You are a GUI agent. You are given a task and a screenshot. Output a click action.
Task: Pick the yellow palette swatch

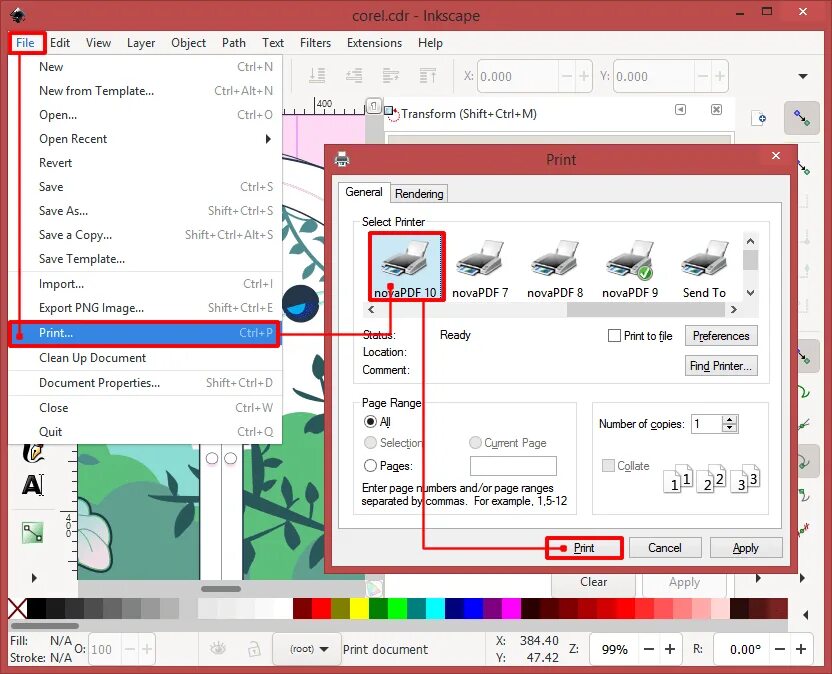click(359, 609)
